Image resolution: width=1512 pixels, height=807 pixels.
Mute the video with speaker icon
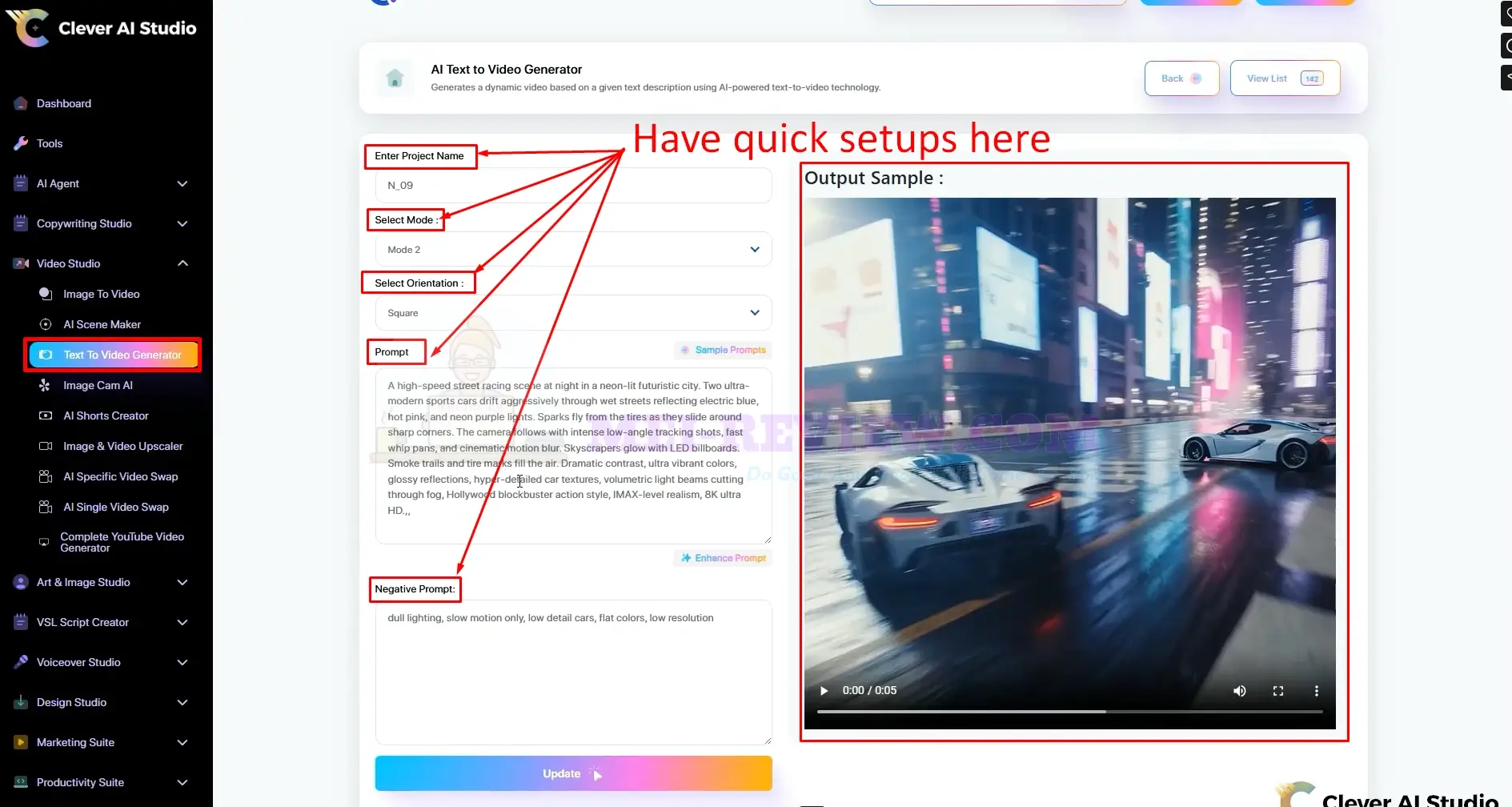[x=1239, y=691]
